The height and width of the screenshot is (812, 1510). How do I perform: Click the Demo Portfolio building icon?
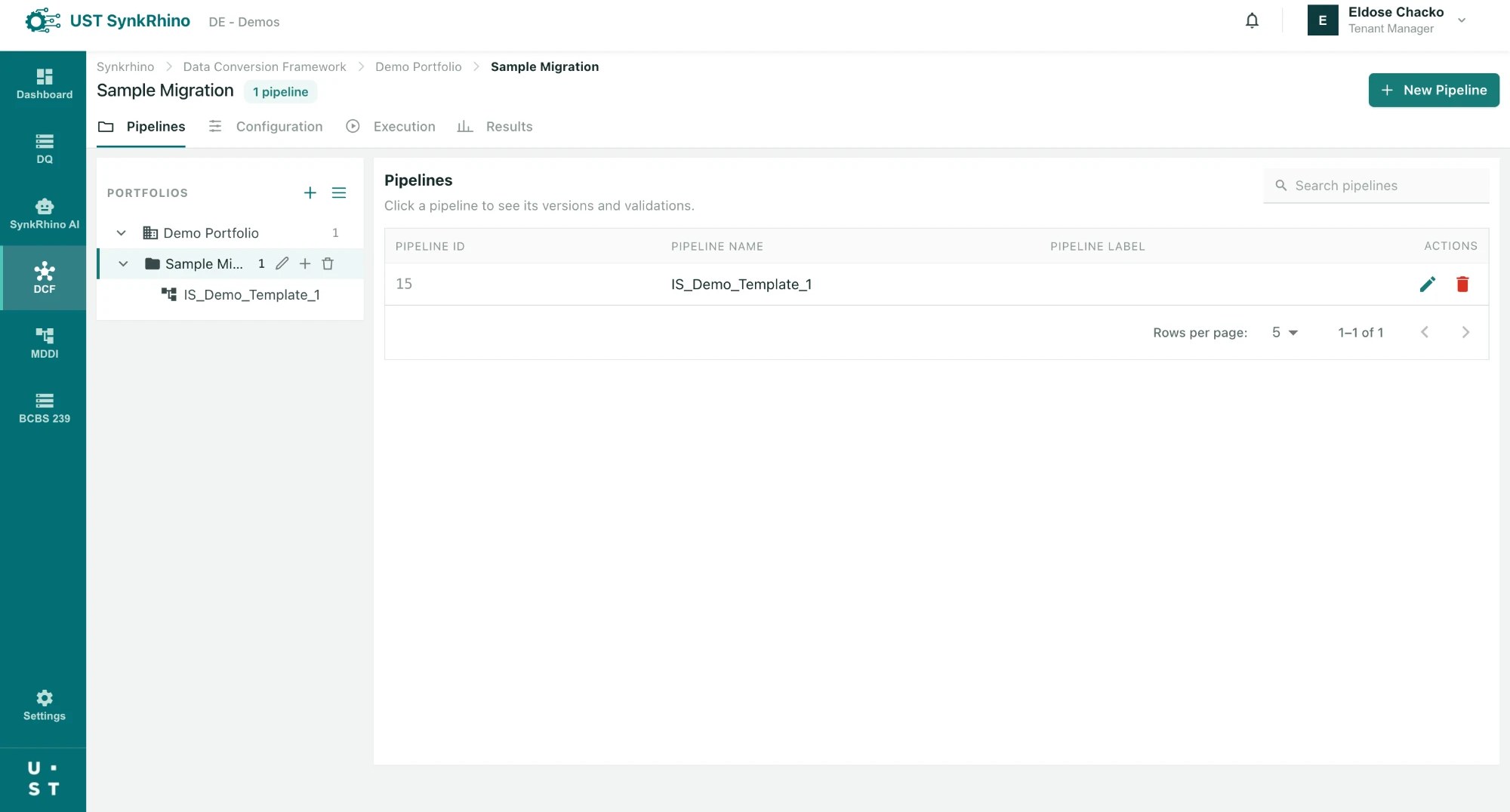[150, 233]
